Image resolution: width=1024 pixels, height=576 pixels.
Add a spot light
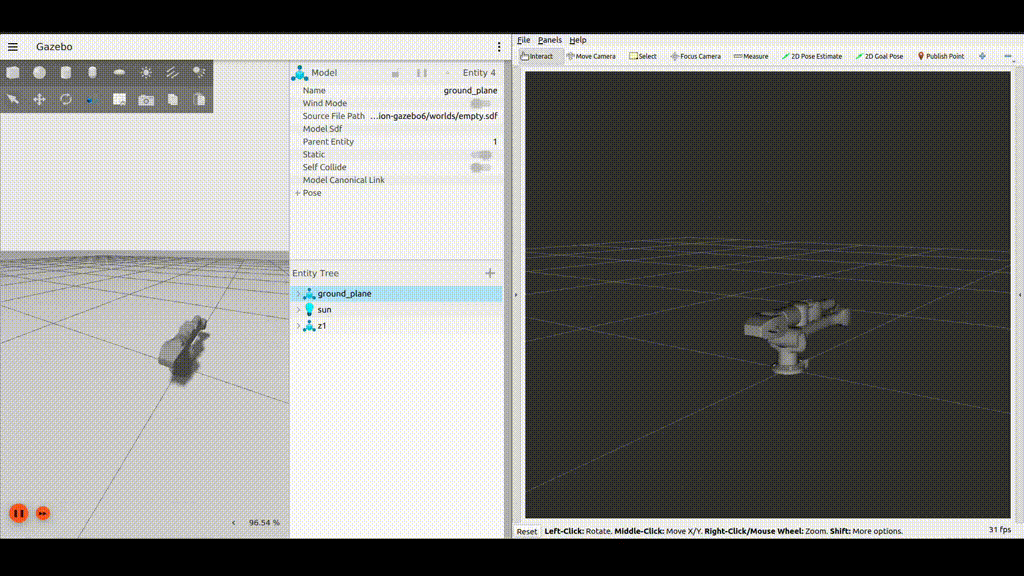click(199, 72)
